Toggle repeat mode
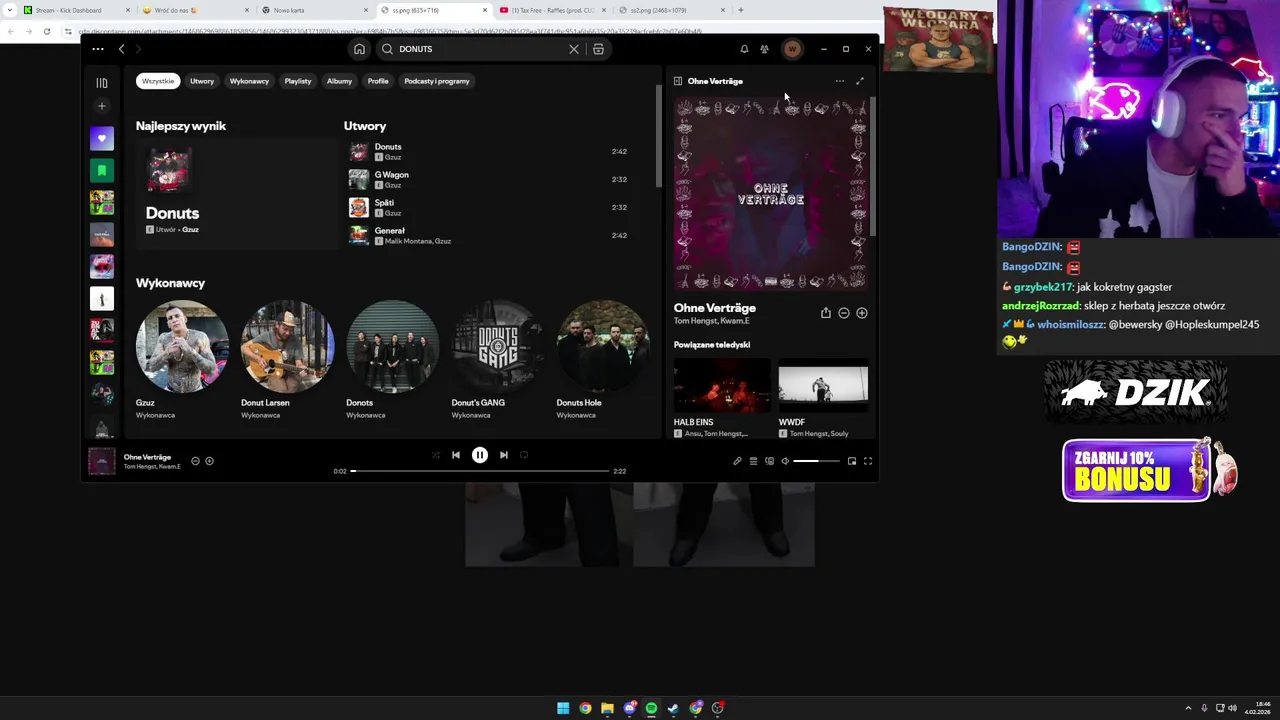The height and width of the screenshot is (720, 1280). click(524, 455)
